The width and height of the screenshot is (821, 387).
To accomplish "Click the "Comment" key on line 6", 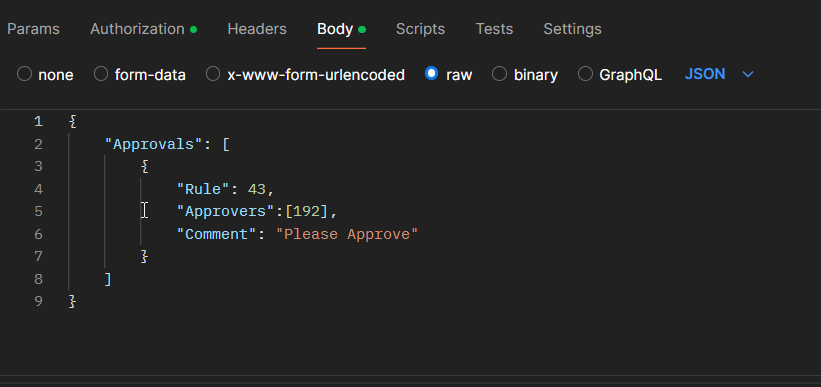I will (217, 234).
